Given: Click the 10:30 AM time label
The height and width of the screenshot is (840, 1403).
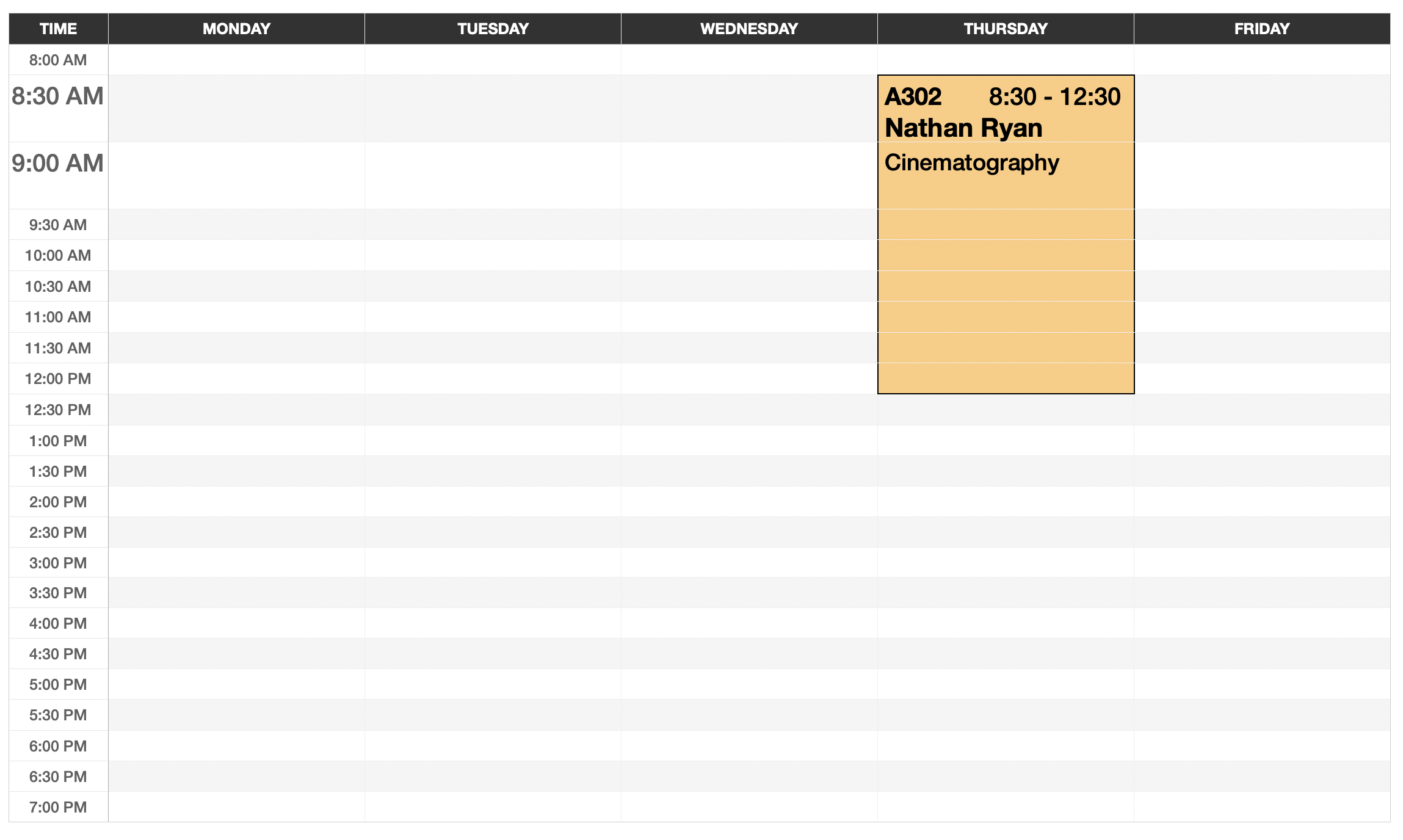Looking at the screenshot, I should pos(58,286).
